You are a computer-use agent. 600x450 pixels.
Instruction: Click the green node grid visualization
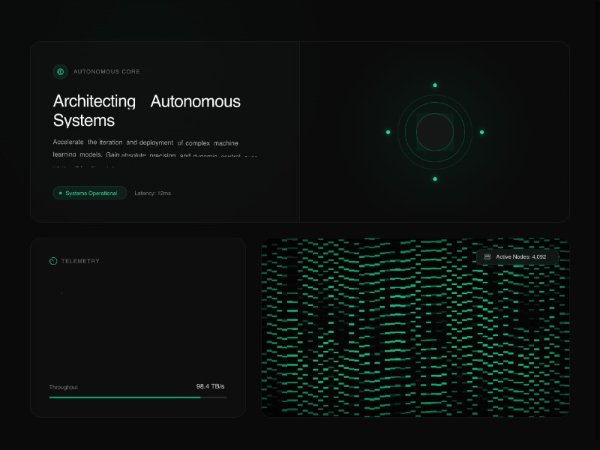click(x=415, y=340)
